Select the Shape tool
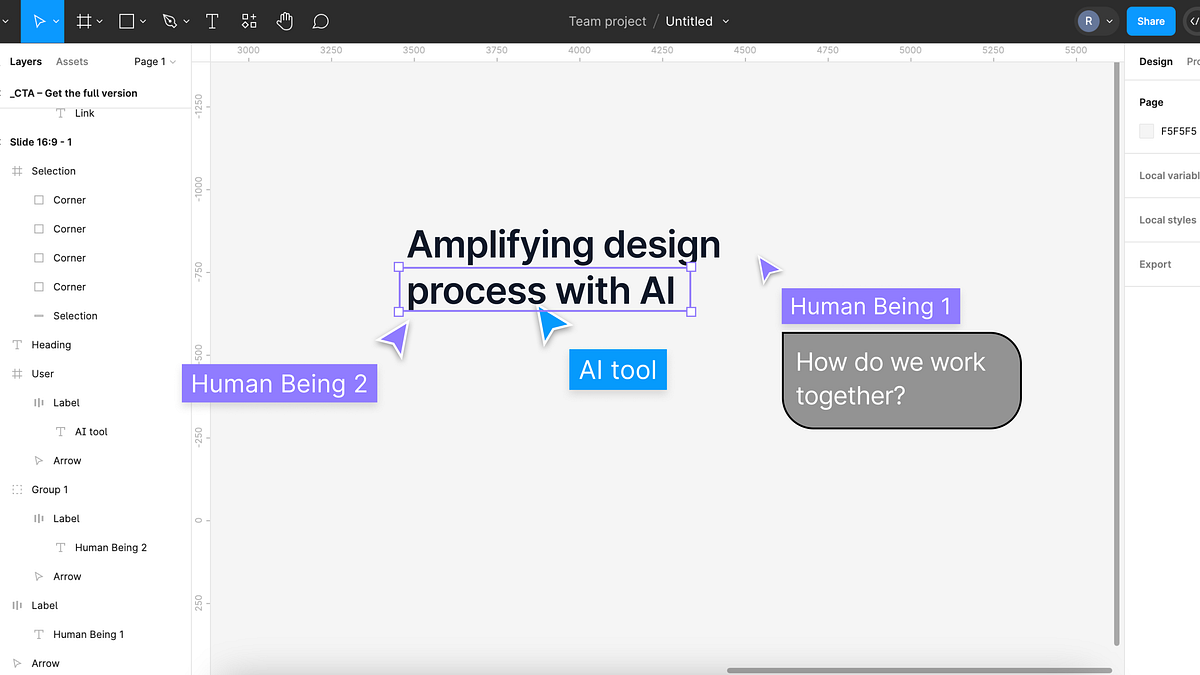 (x=126, y=20)
